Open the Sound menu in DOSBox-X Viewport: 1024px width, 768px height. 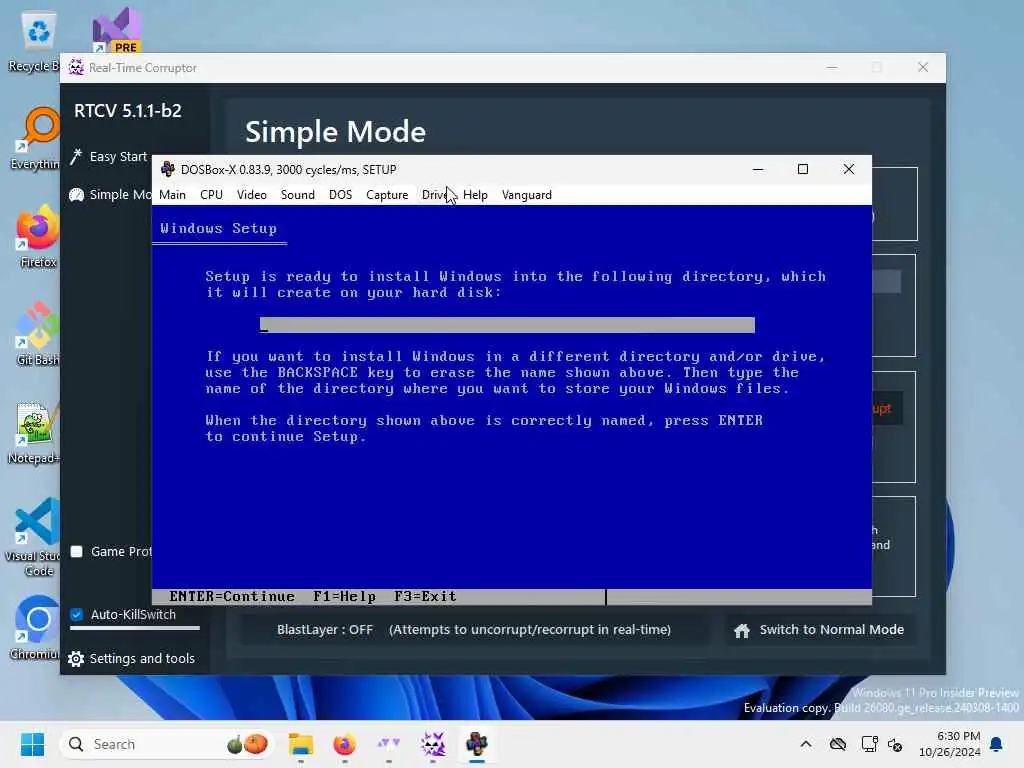pos(297,195)
